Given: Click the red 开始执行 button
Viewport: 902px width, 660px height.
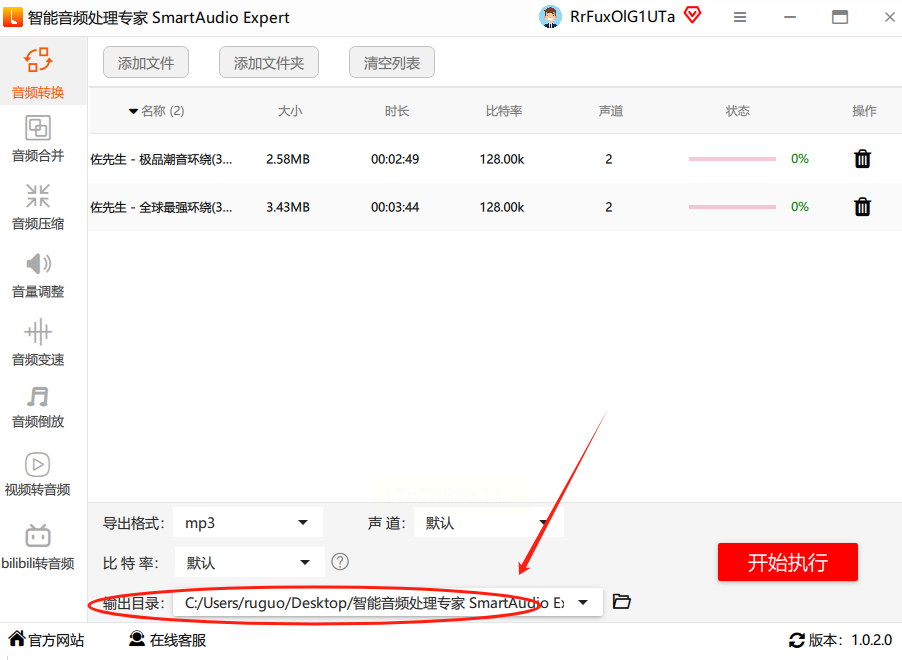Looking at the screenshot, I should click(x=788, y=562).
